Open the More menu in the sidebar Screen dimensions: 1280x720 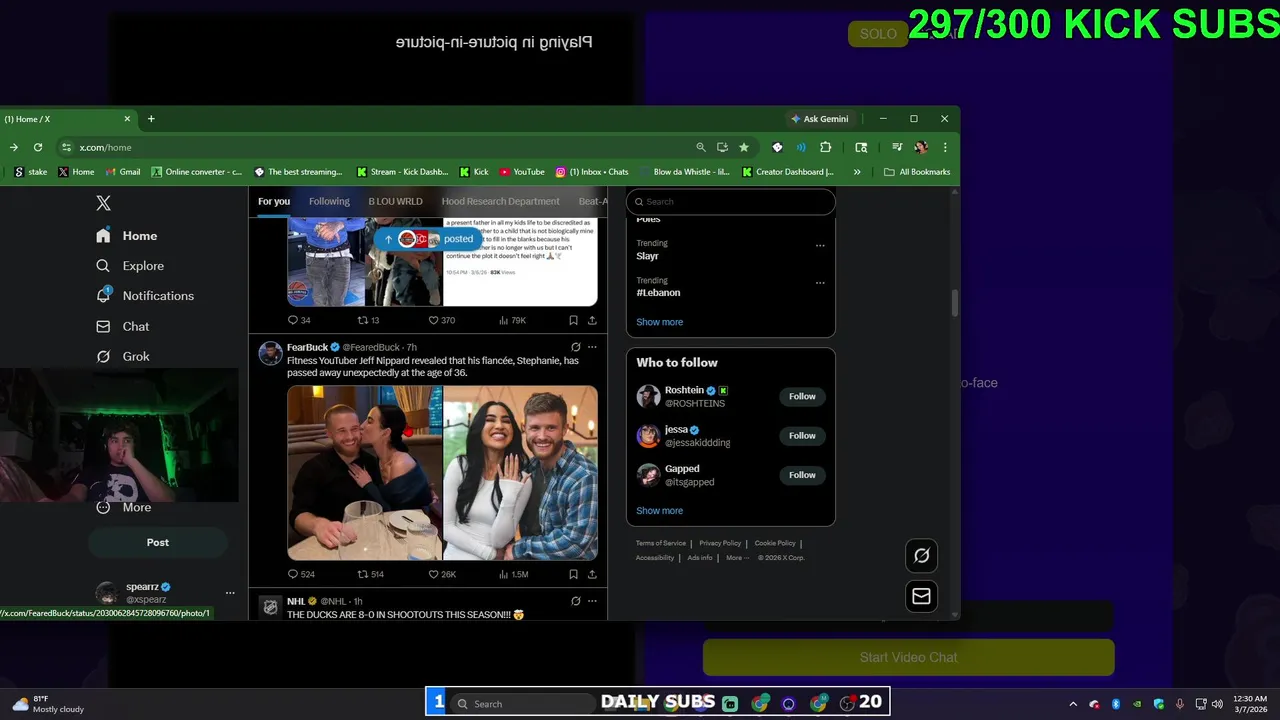124,508
